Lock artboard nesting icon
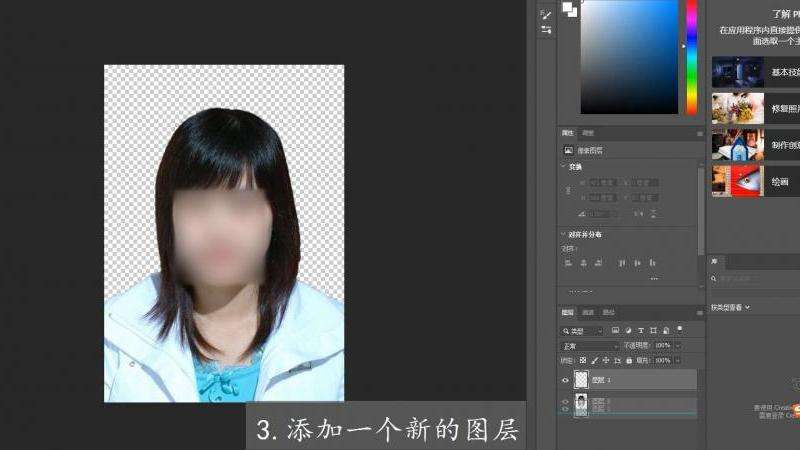The height and width of the screenshot is (450, 800). [x=617, y=361]
